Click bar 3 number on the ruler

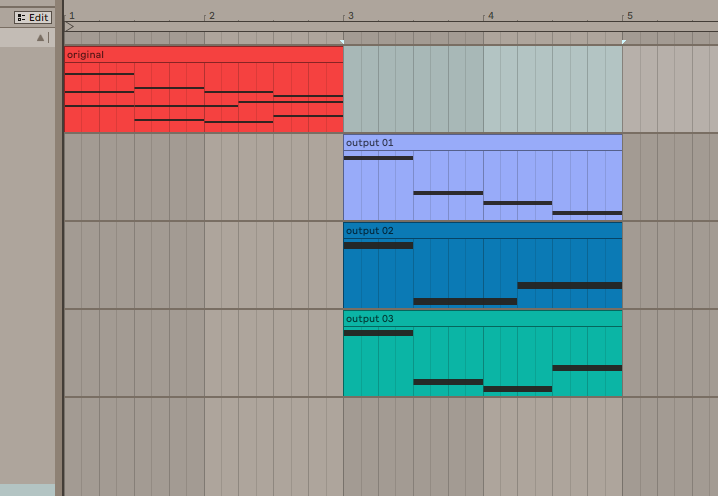[x=351, y=16]
